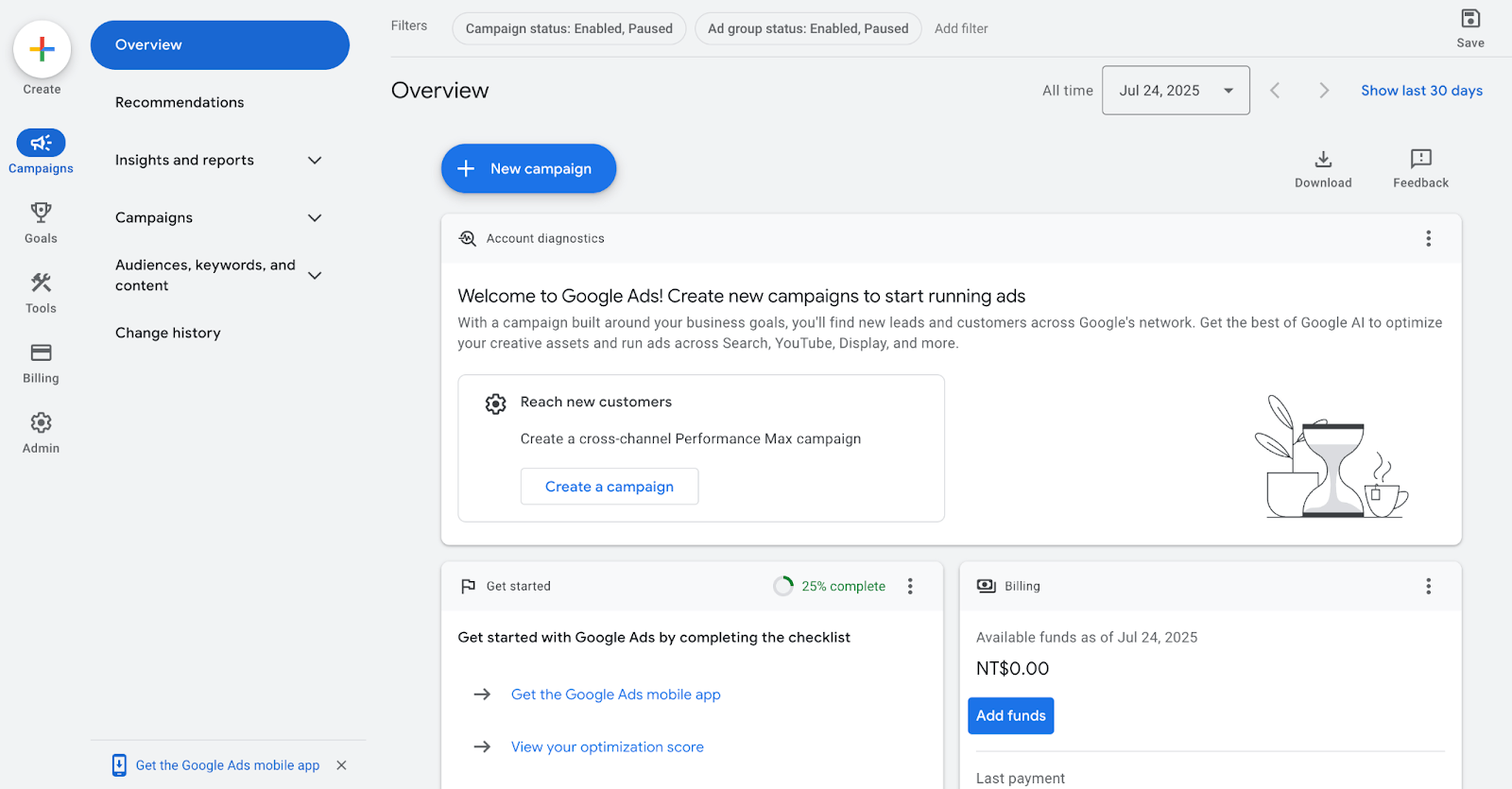Go to previous date range arrow
This screenshot has height=789, width=1512.
coord(1275,90)
